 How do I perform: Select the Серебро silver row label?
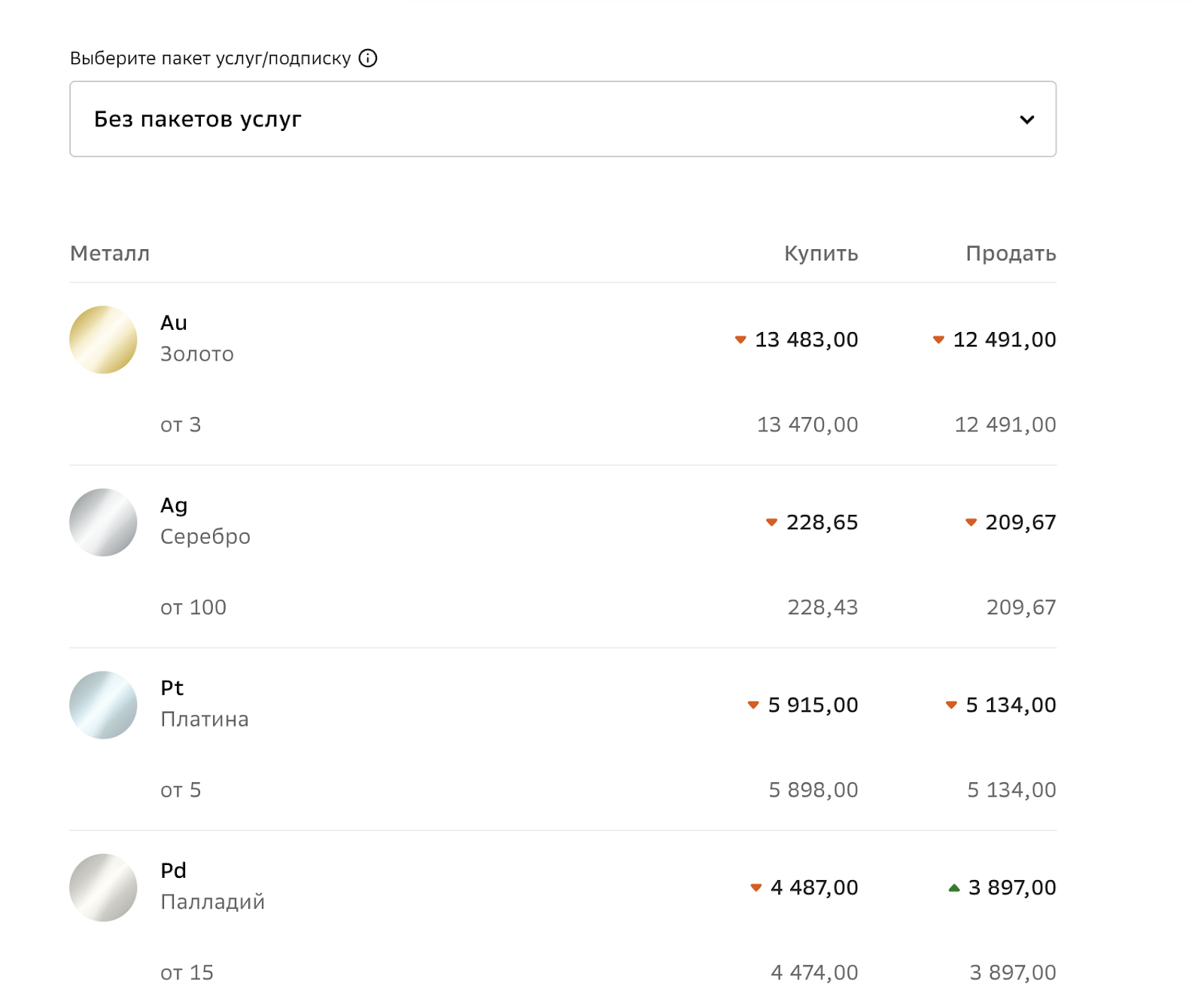[x=205, y=537]
